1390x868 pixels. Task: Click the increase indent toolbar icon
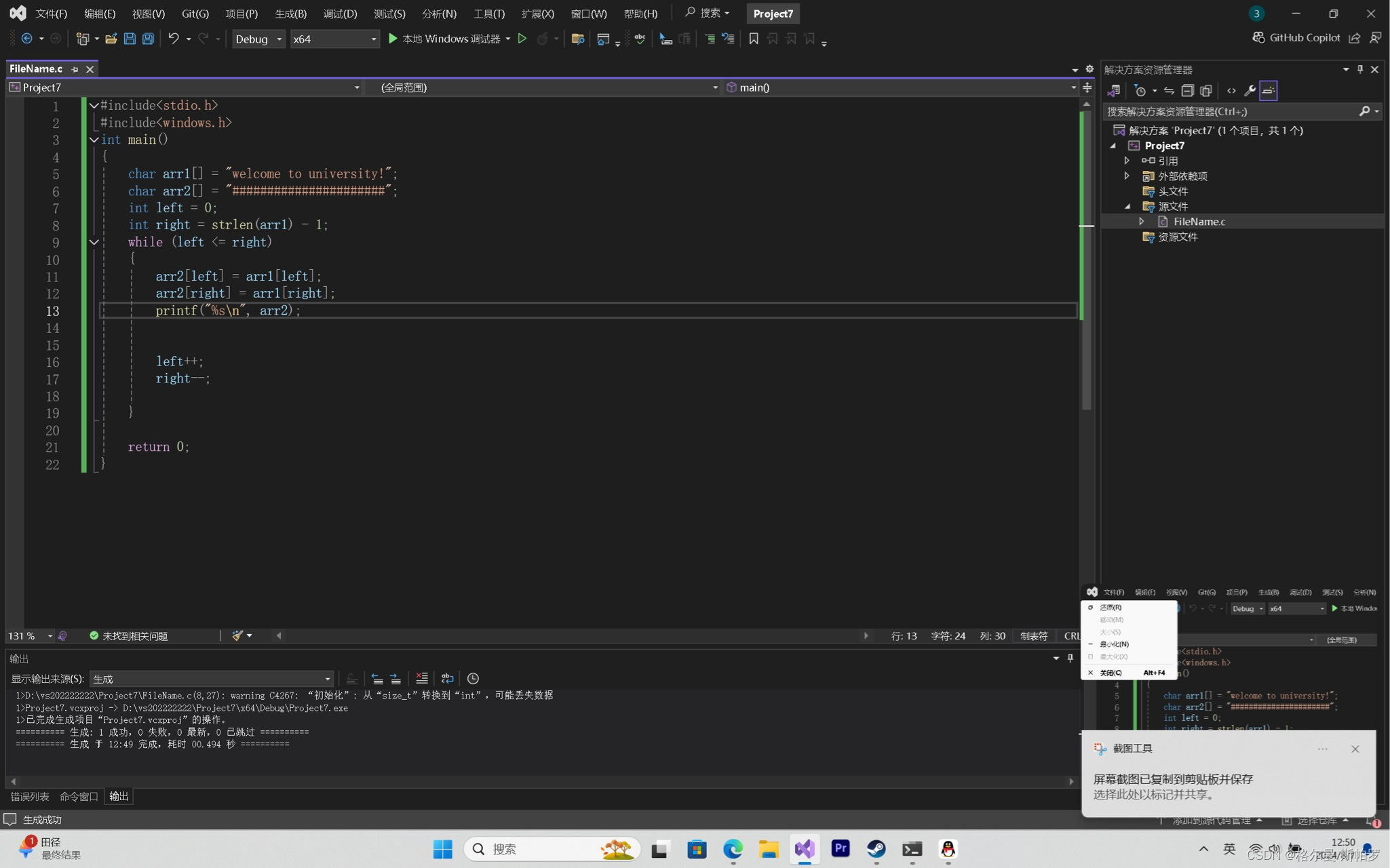(710, 39)
